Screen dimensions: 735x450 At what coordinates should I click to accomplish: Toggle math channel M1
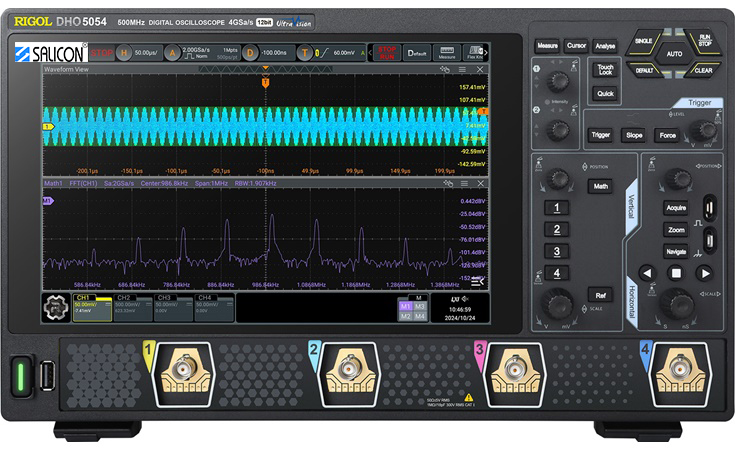tap(405, 306)
